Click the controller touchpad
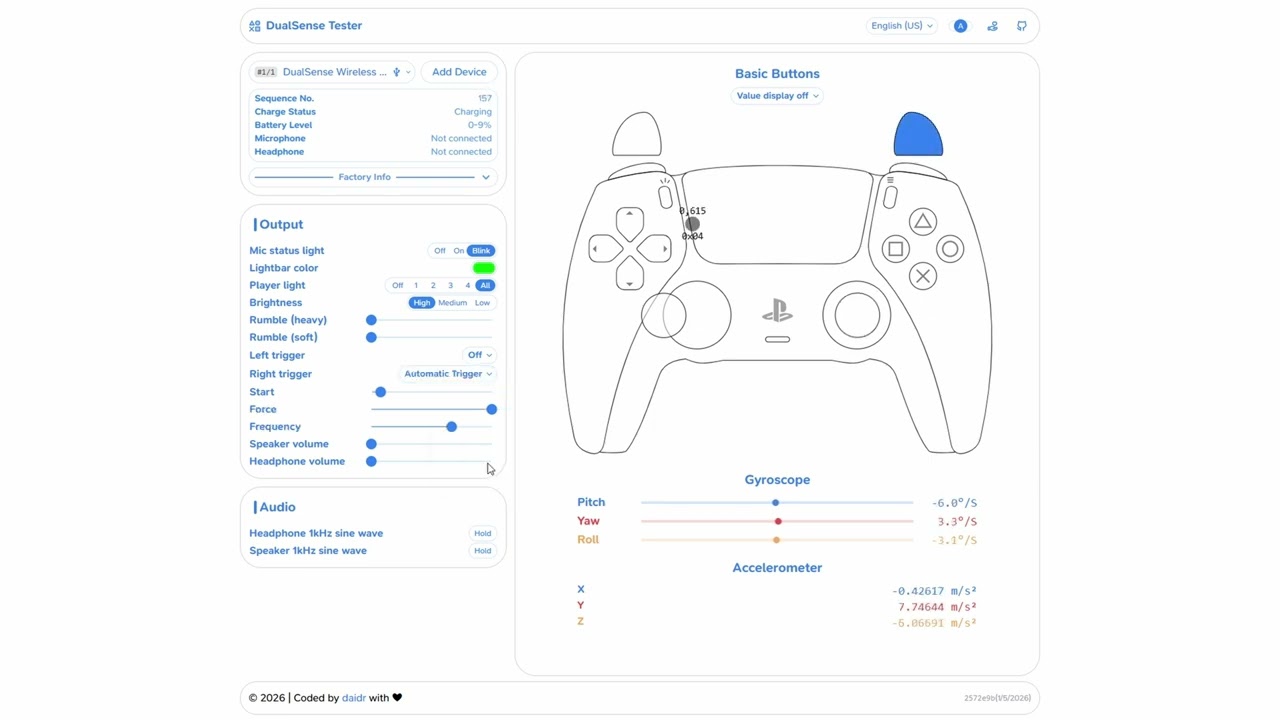 (777, 217)
